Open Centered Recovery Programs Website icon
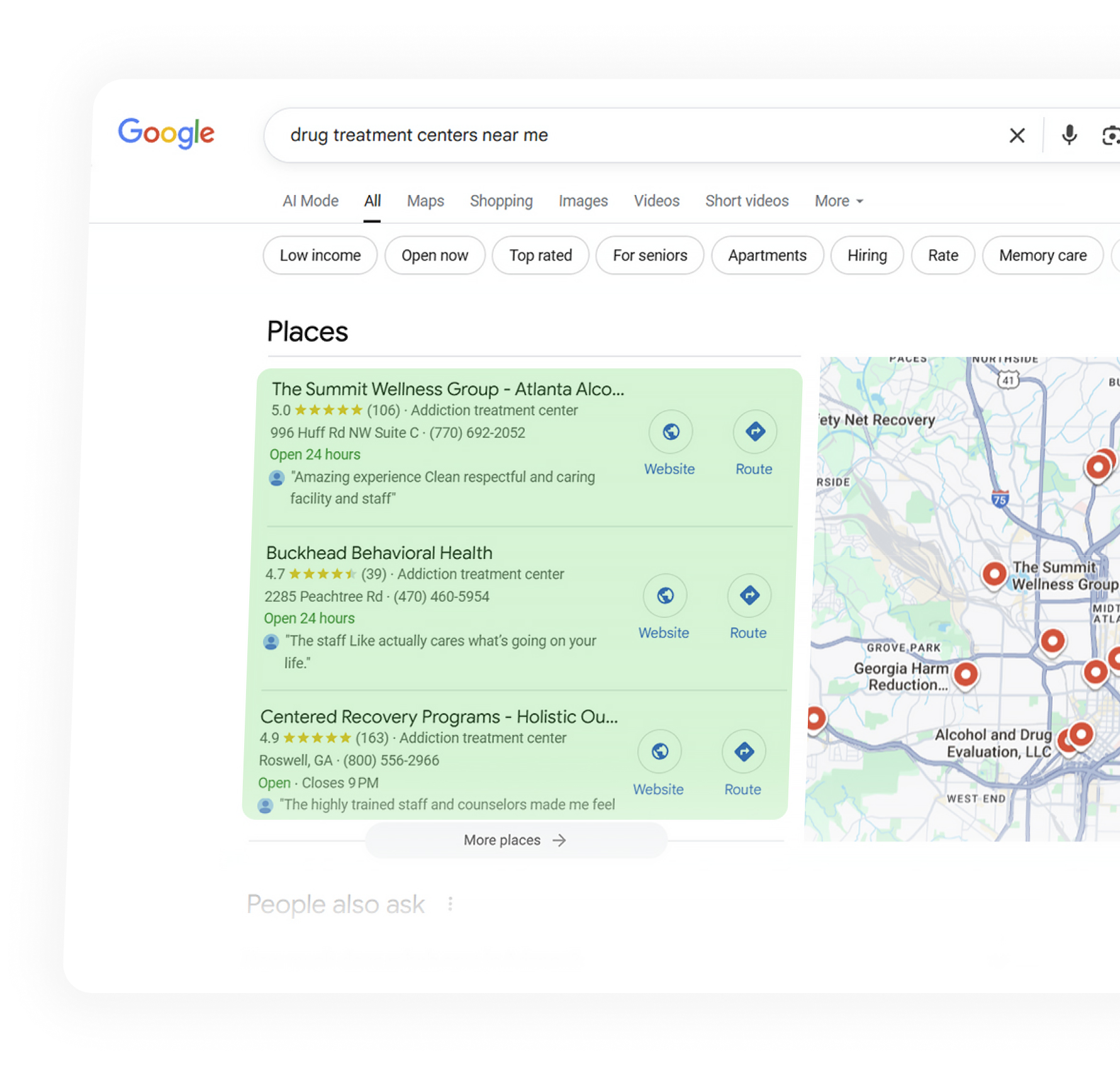The height and width of the screenshot is (1078, 1120). click(x=659, y=752)
